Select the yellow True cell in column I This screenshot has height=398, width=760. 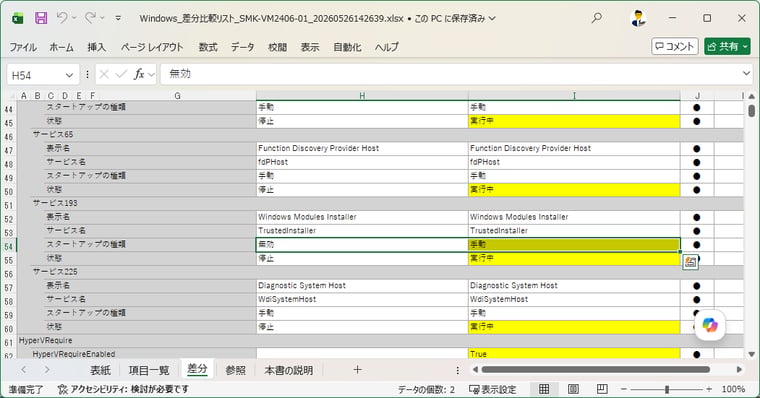[x=574, y=354]
